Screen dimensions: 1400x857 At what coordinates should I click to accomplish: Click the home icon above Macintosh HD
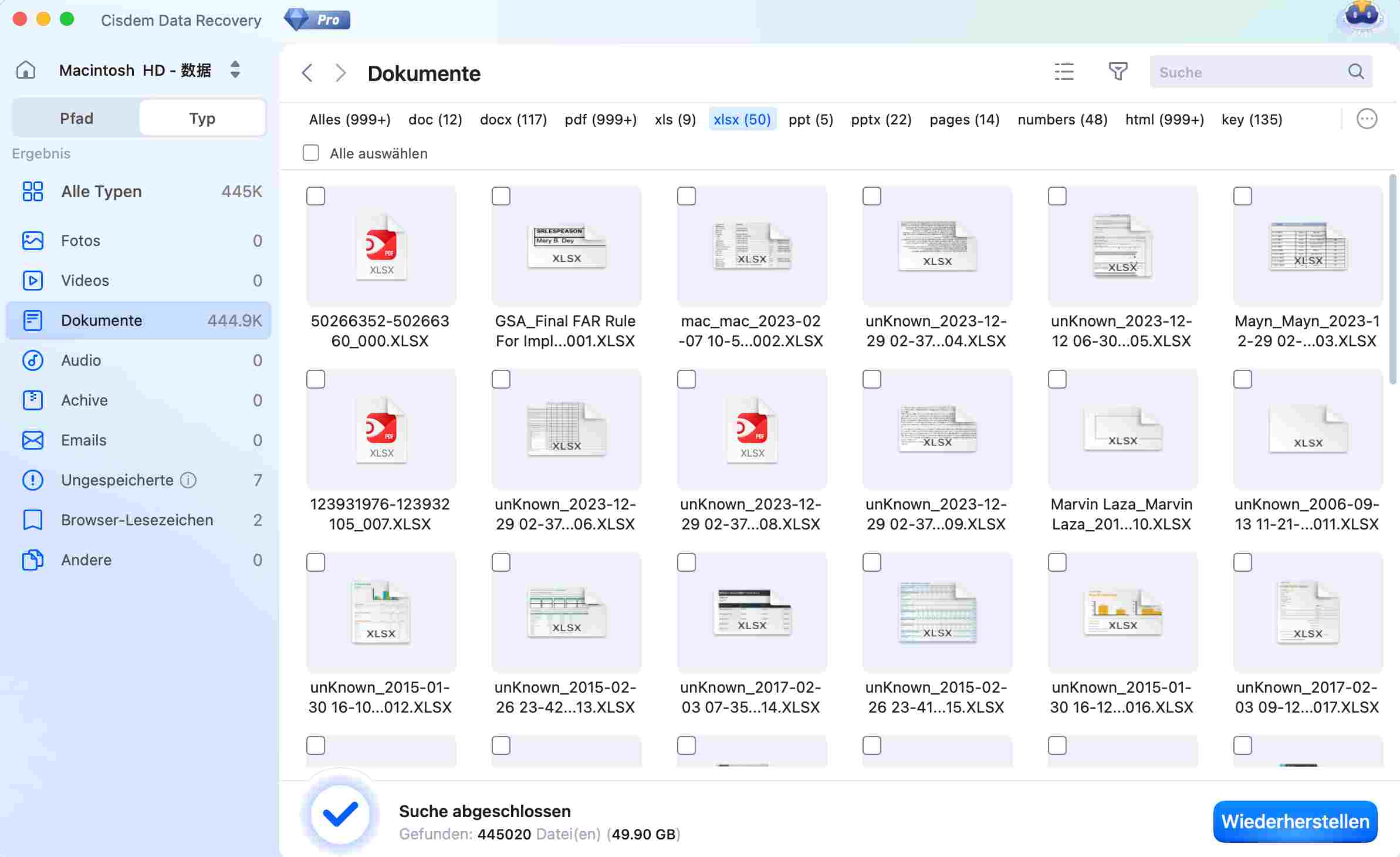click(26, 69)
